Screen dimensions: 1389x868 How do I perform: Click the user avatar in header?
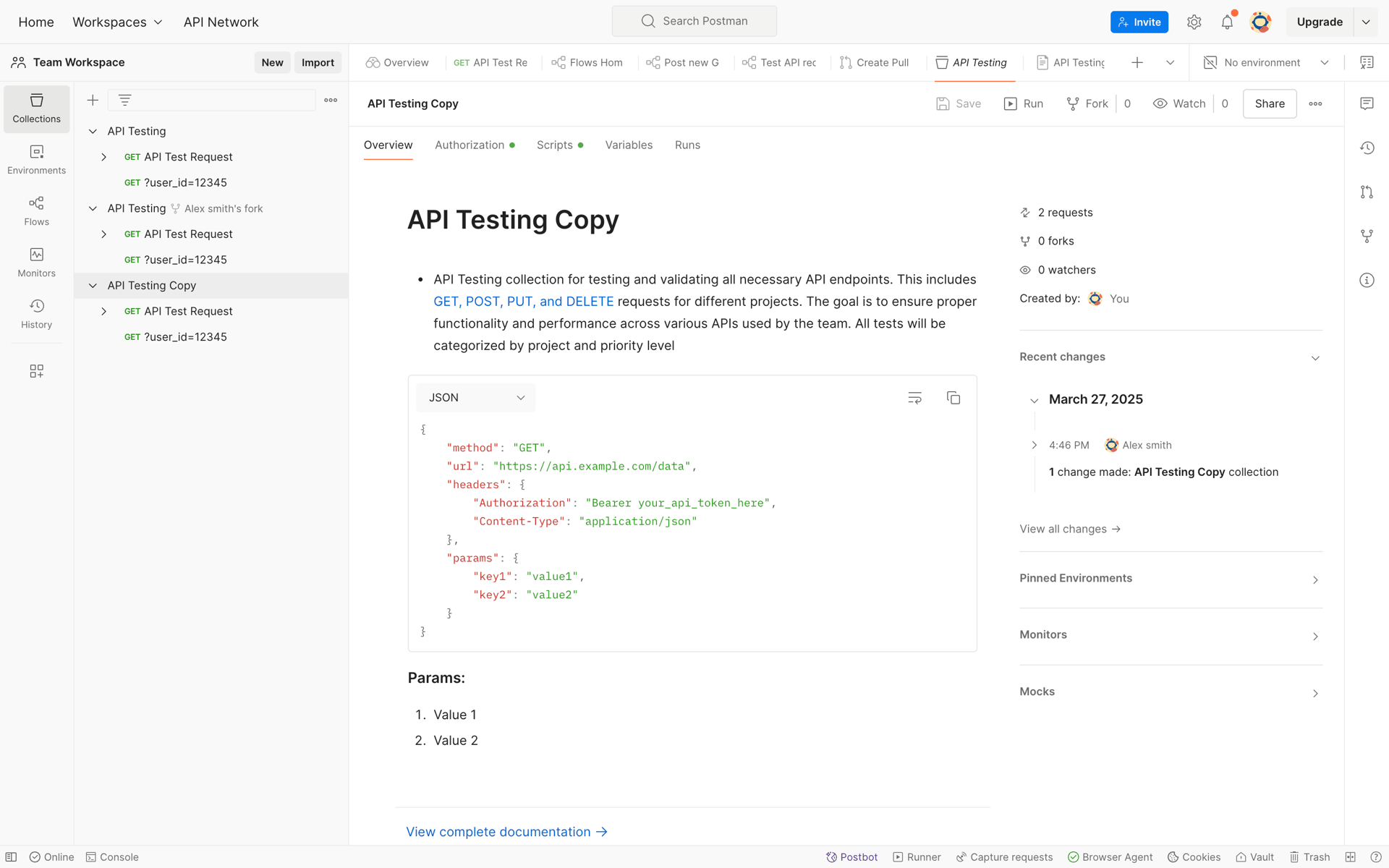pos(1260,22)
